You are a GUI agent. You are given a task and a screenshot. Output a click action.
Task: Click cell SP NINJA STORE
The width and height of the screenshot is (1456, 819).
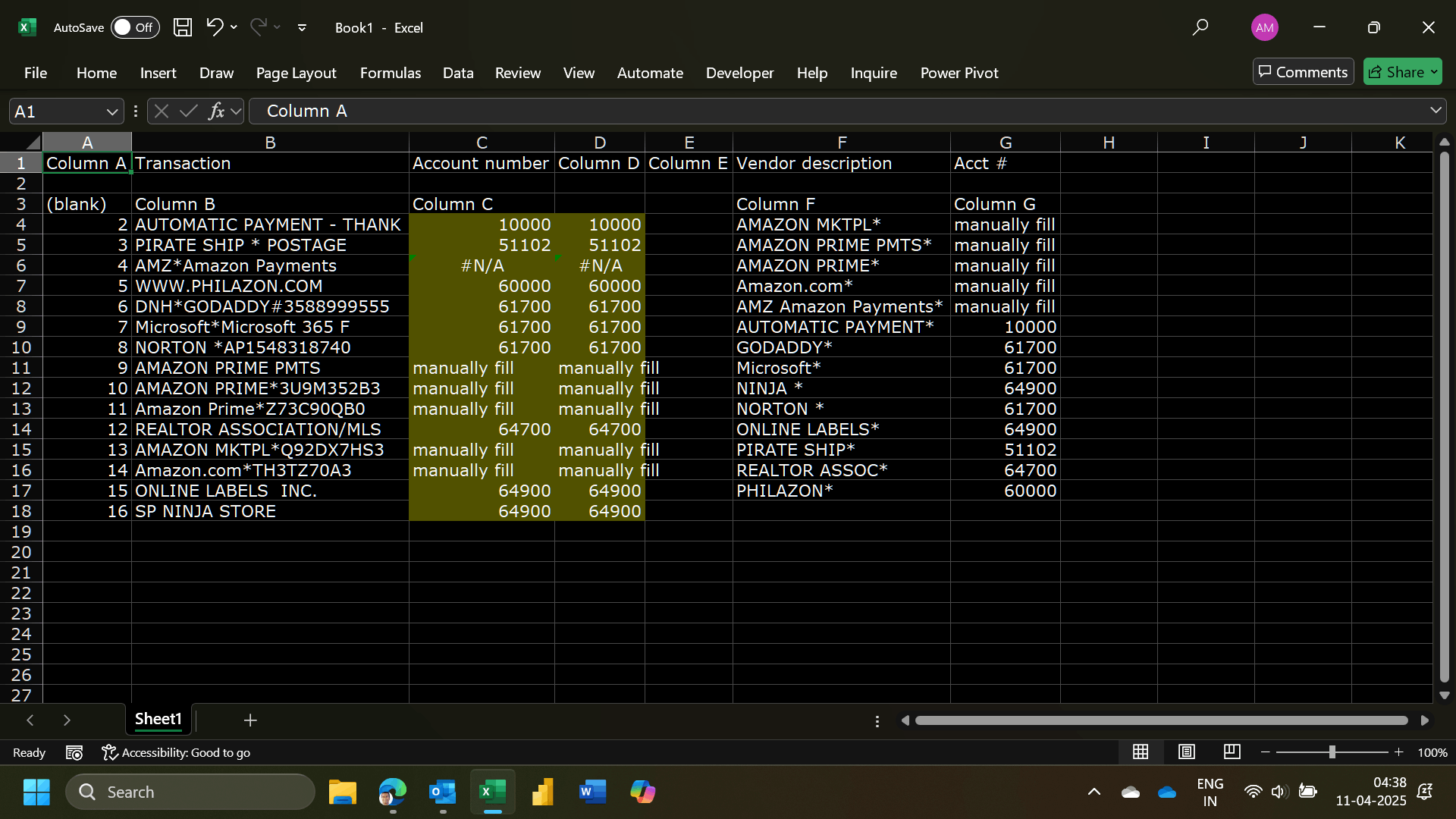coord(270,511)
